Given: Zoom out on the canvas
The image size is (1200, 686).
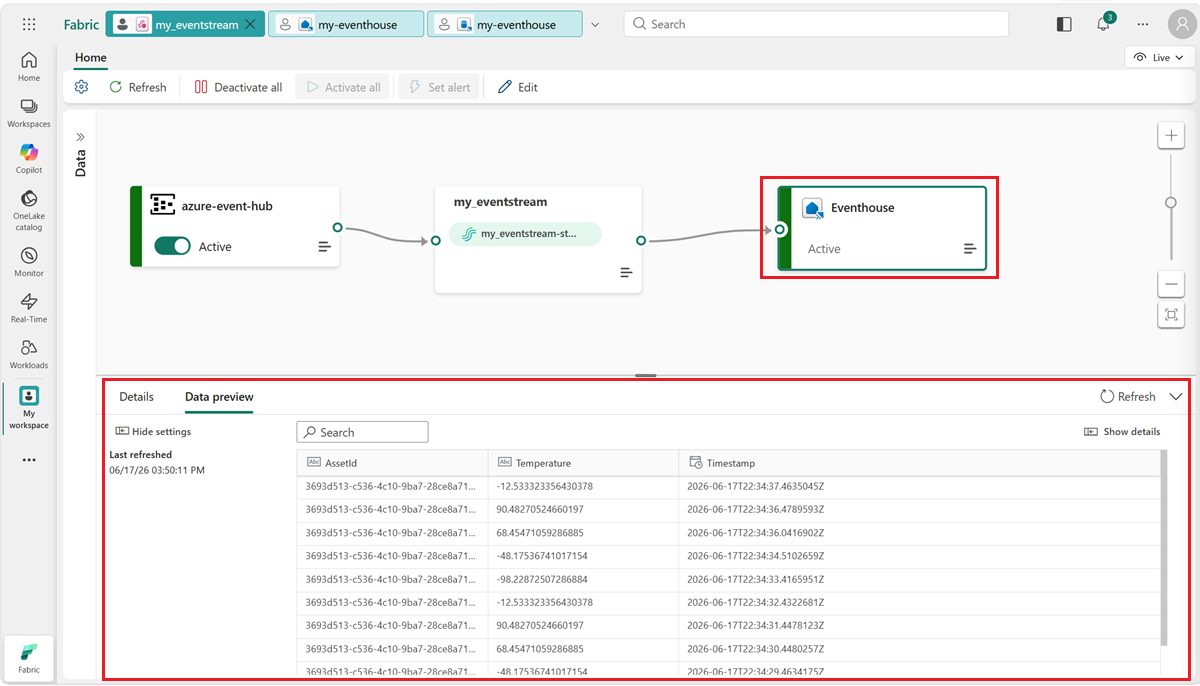Looking at the screenshot, I should pos(1171,284).
